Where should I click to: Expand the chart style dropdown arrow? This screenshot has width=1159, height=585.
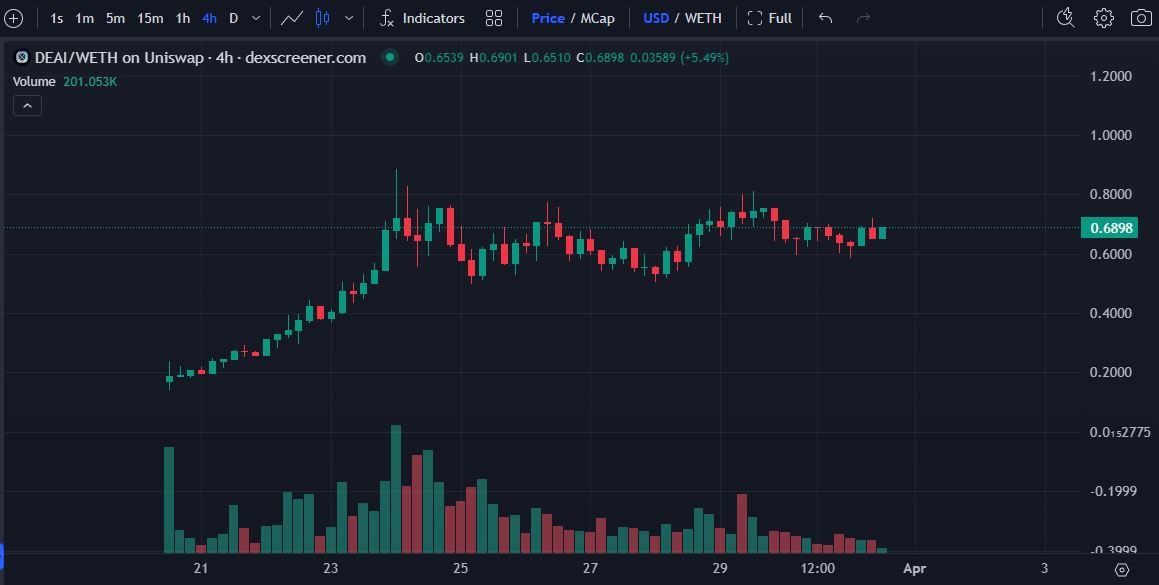(349, 18)
